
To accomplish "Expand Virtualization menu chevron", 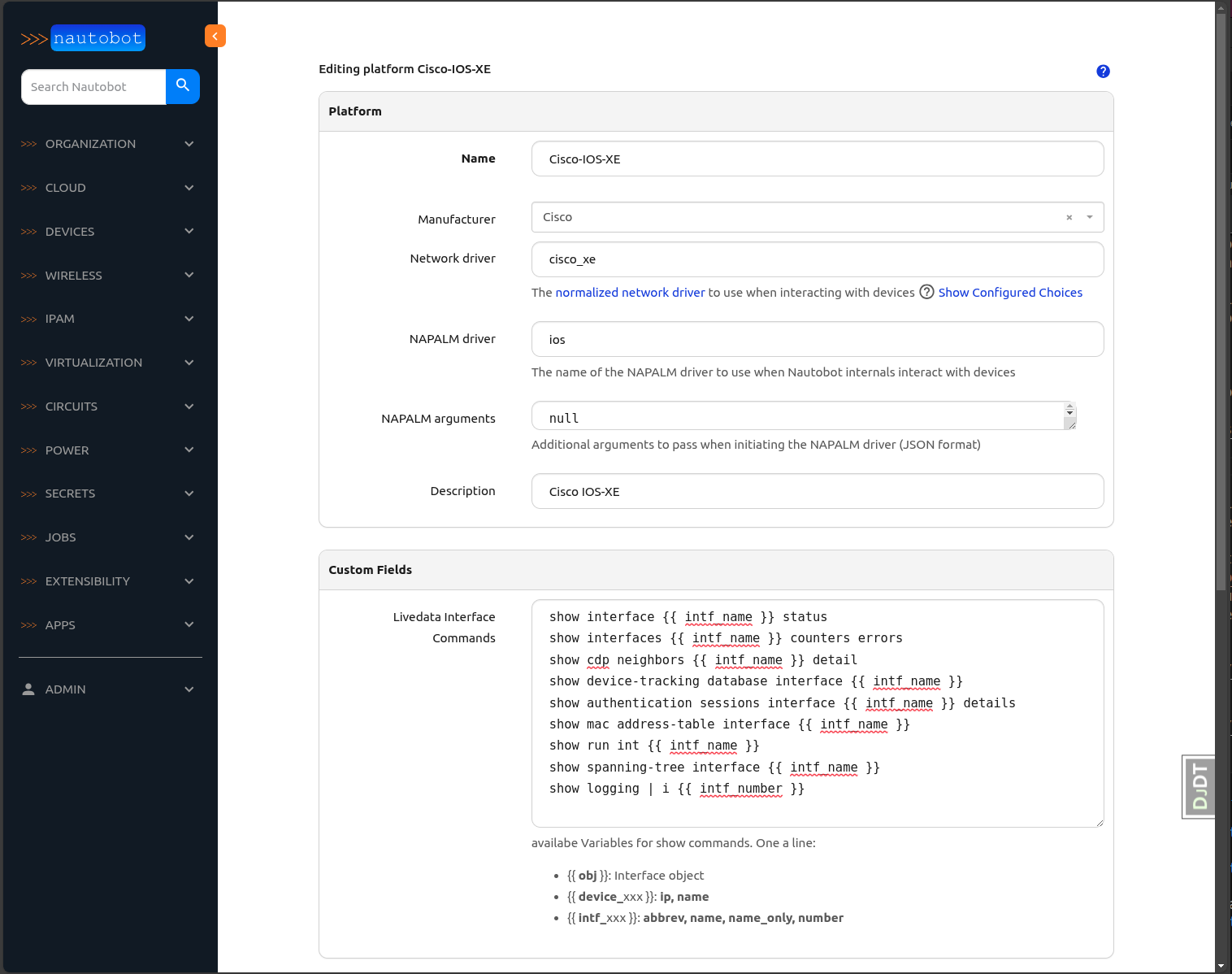I will [x=189, y=363].
